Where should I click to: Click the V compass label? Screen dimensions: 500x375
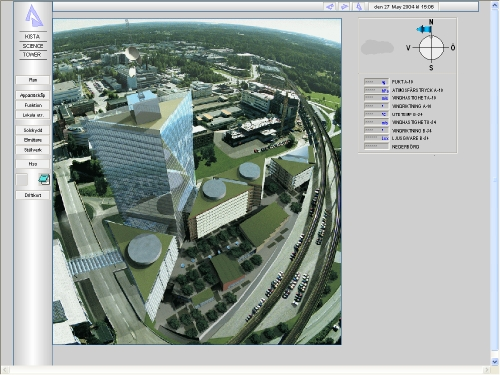pyautogui.click(x=408, y=48)
